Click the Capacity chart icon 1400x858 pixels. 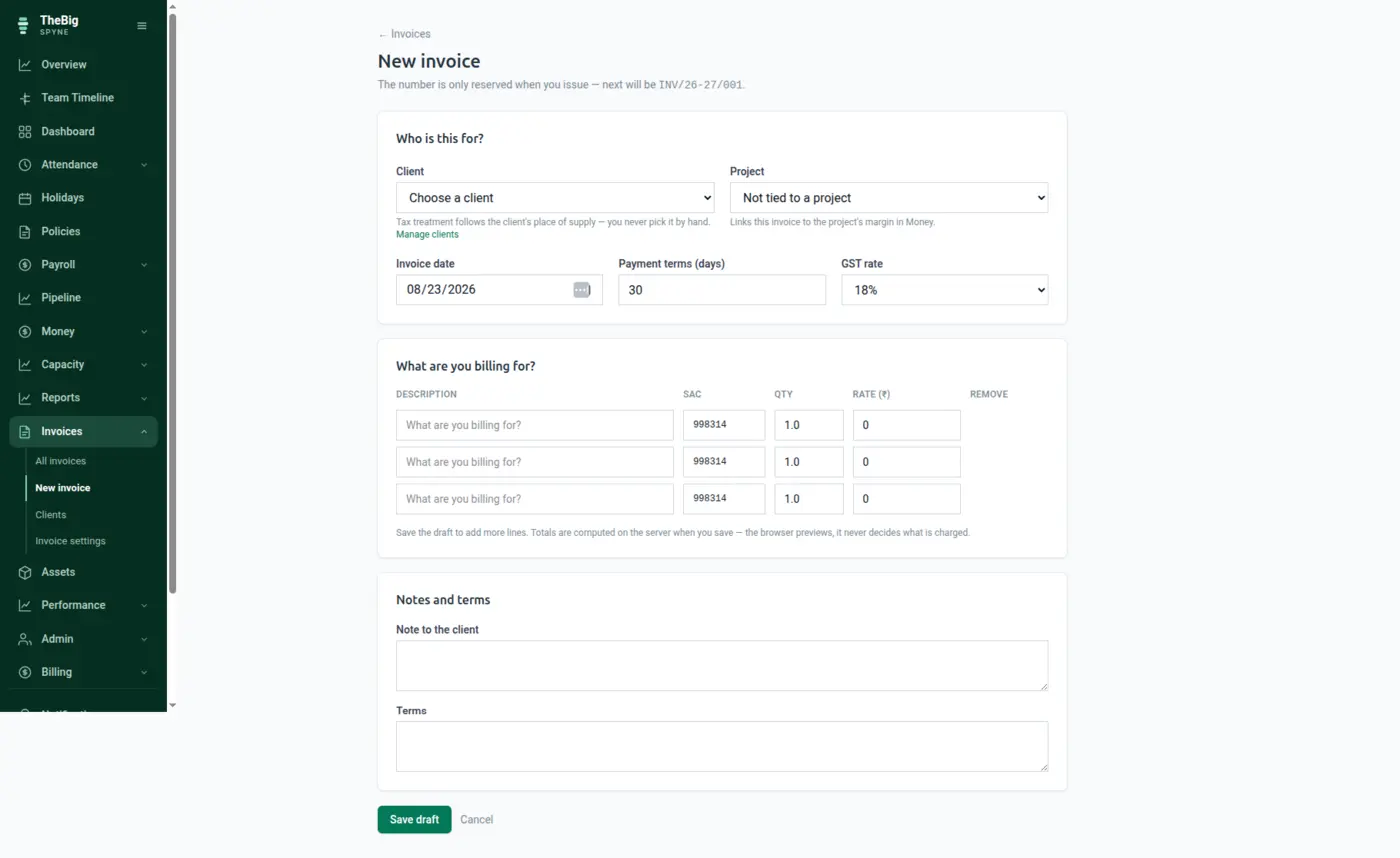pyautogui.click(x=25, y=365)
